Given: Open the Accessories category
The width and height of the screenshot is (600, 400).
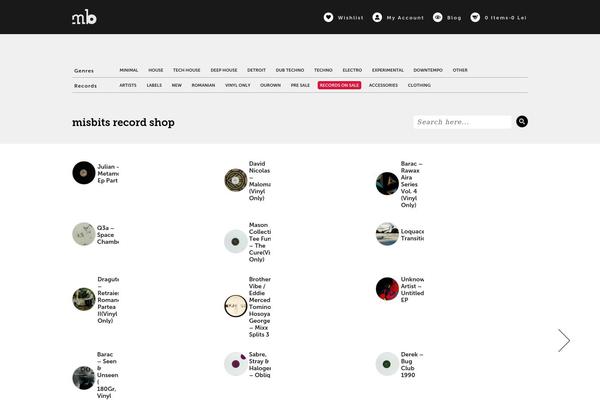Looking at the screenshot, I should click(x=383, y=85).
